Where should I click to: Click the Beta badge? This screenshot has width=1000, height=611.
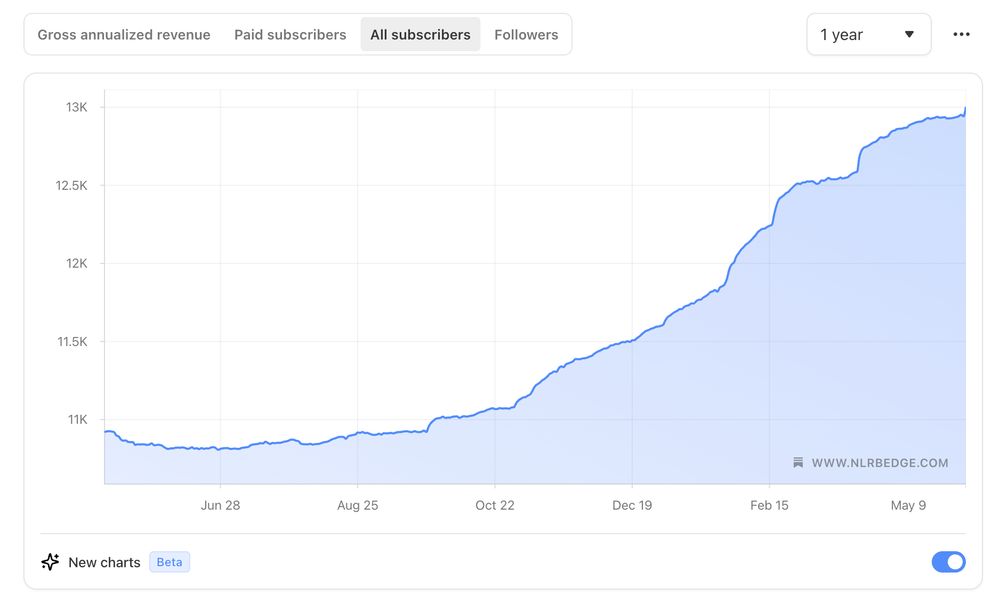[170, 562]
